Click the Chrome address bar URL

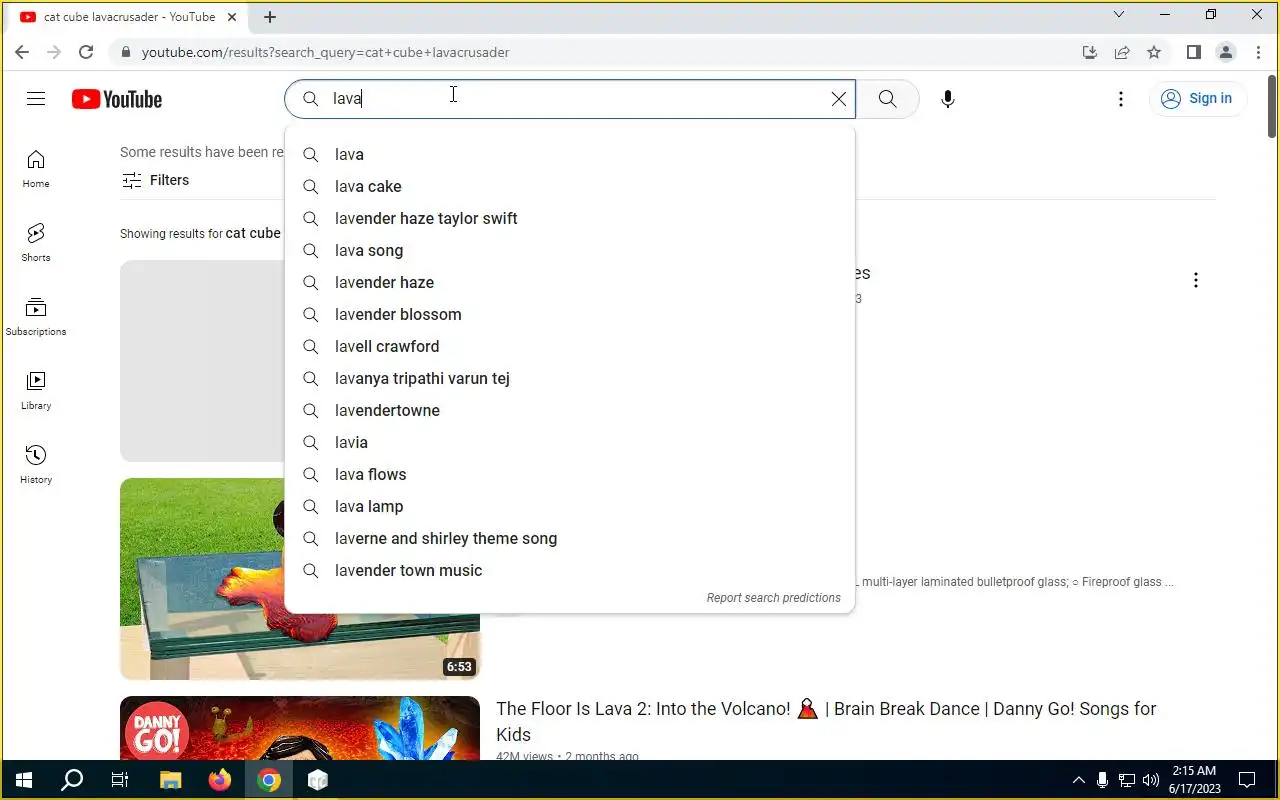325,52
